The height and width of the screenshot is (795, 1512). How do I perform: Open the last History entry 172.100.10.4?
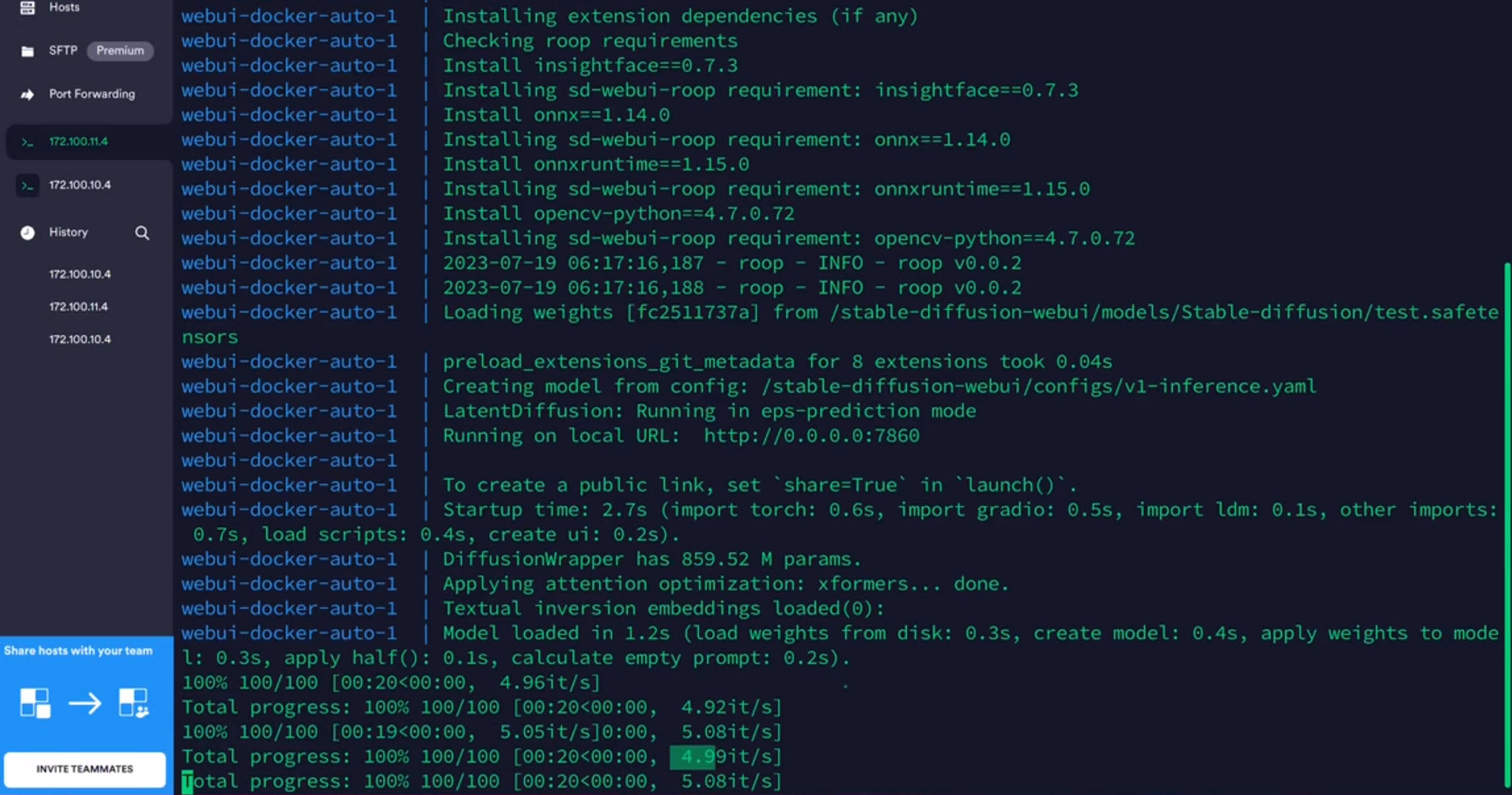tap(80, 340)
